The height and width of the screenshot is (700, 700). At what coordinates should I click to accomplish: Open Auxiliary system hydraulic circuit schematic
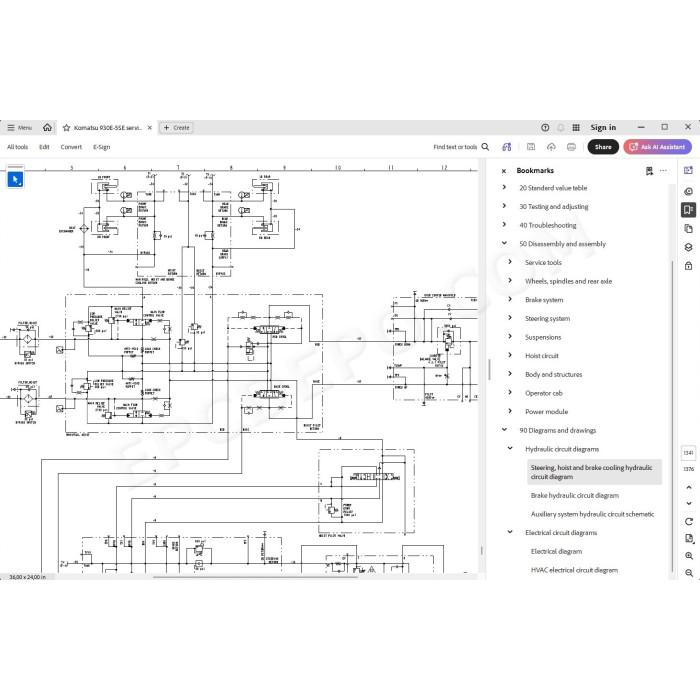(592, 514)
